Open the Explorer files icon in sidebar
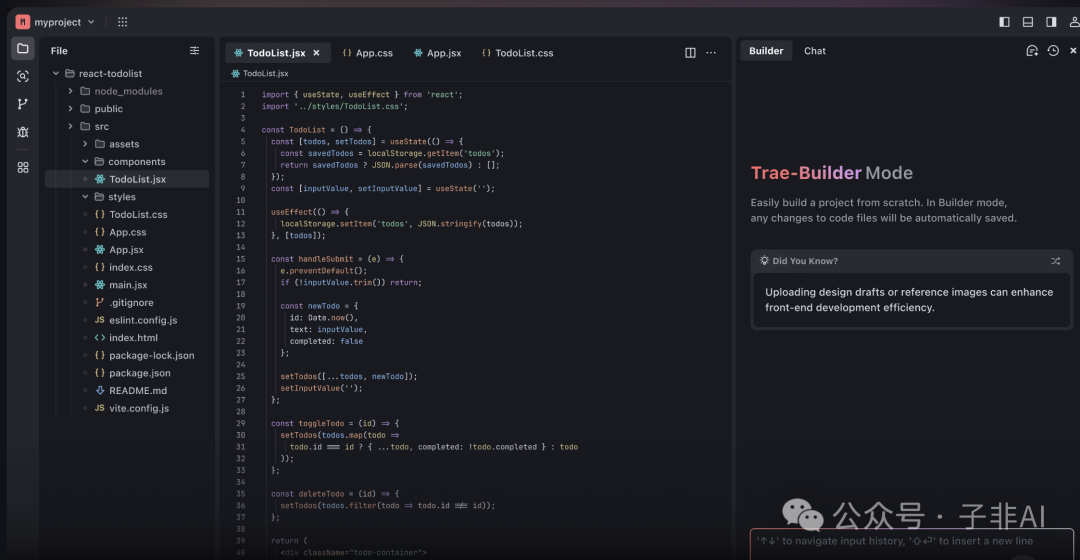 23,48
